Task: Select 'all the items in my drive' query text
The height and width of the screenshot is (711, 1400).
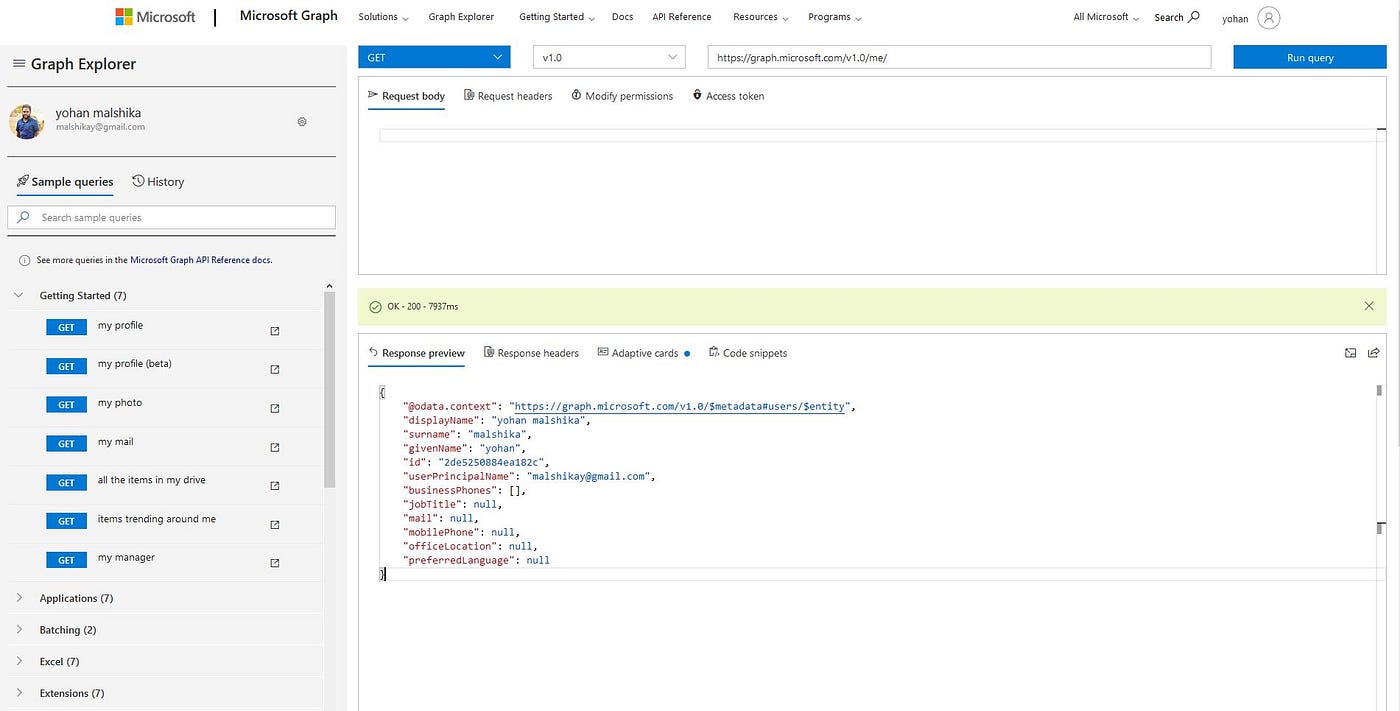Action: coord(152,480)
